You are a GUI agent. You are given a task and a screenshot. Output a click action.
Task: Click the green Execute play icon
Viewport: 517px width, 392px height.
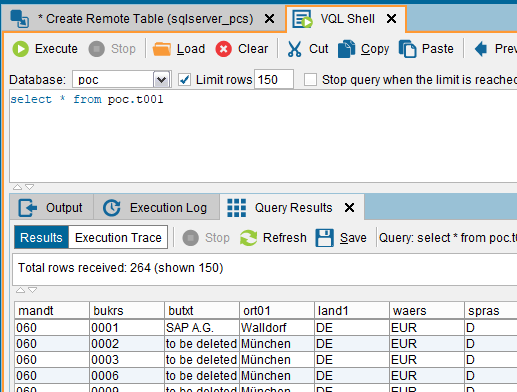21,49
